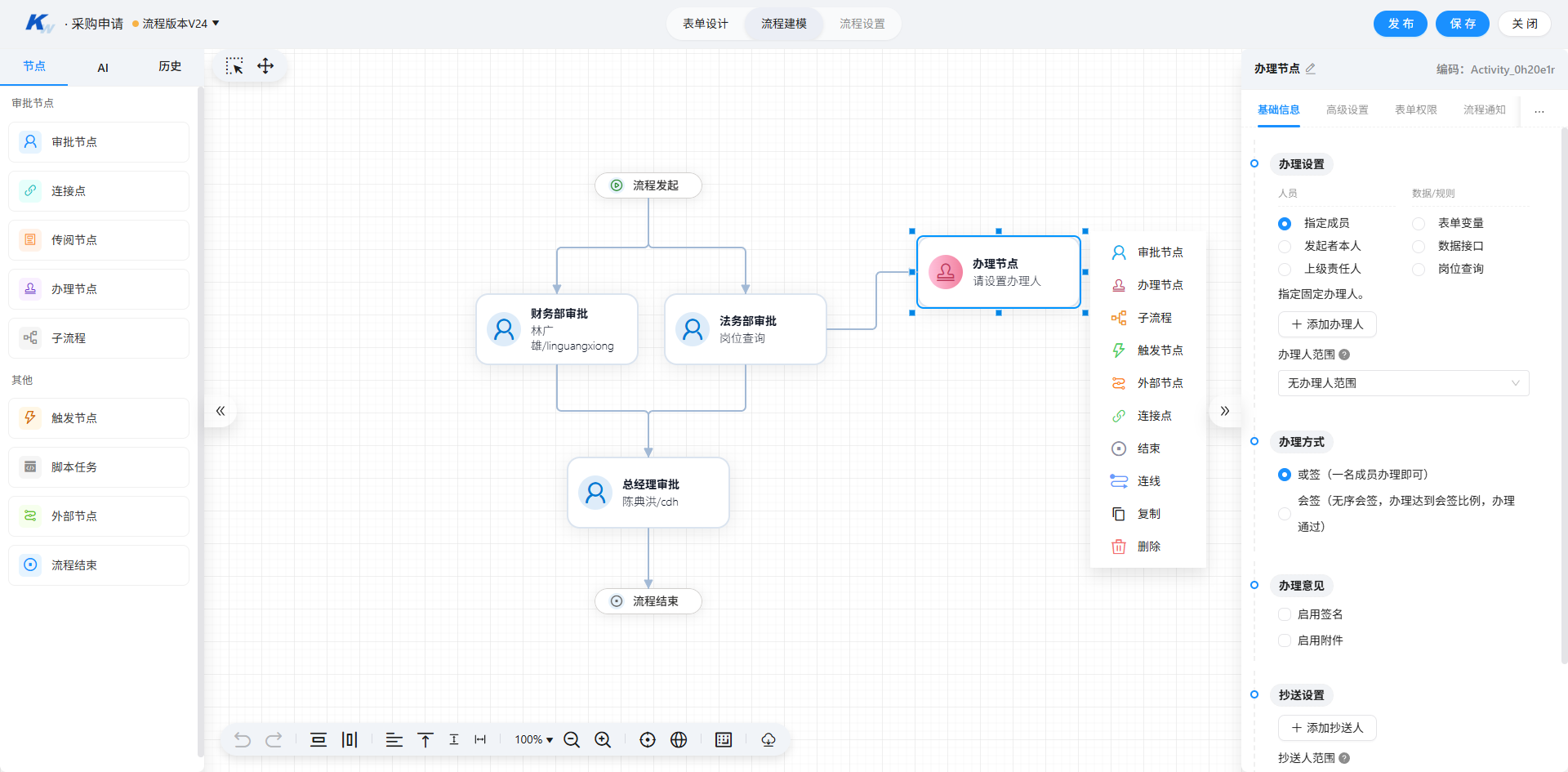Viewport: 1568px width, 772px height.
Task: Click the cloud download icon
Action: click(x=768, y=740)
